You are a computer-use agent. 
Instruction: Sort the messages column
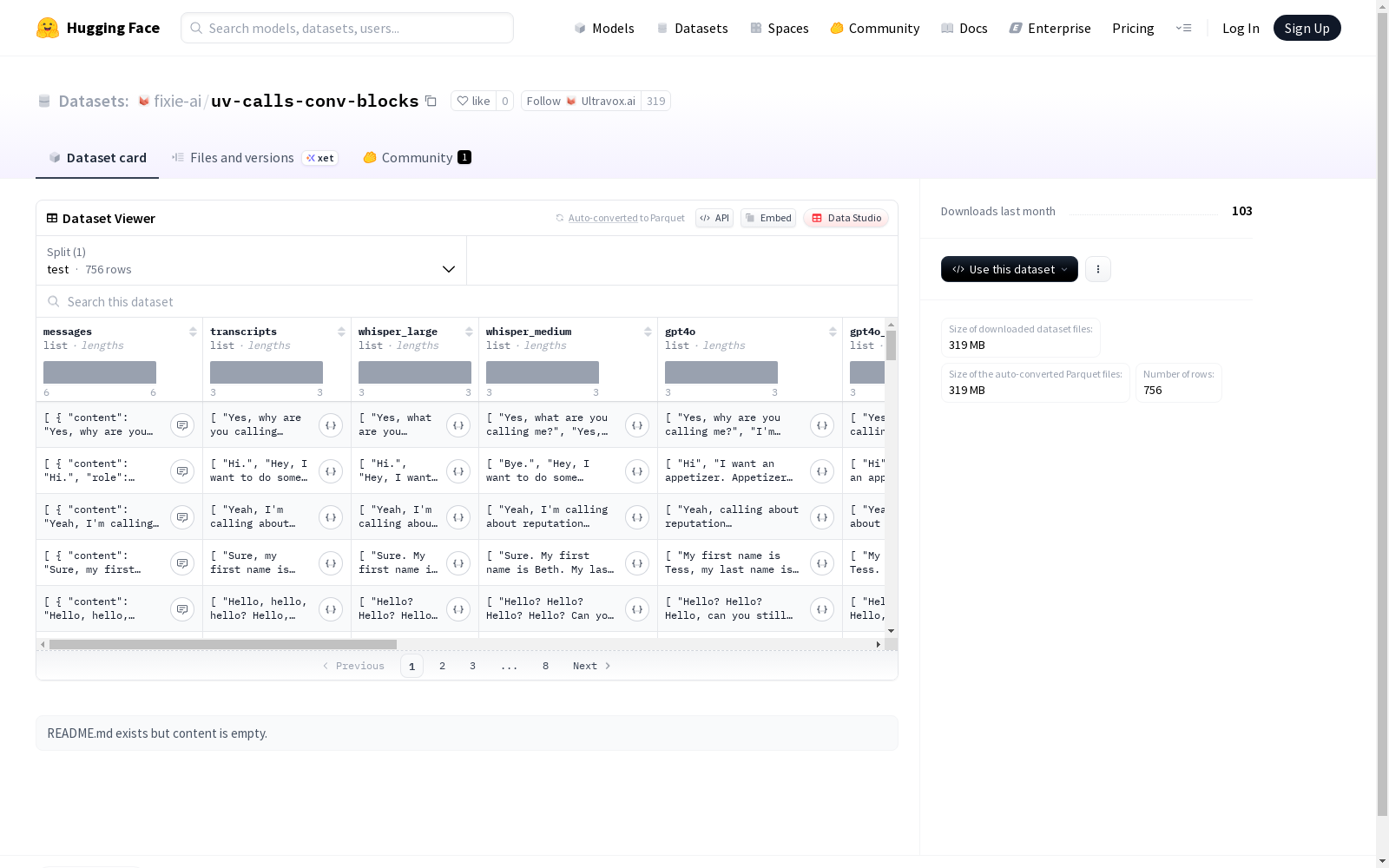(x=193, y=332)
